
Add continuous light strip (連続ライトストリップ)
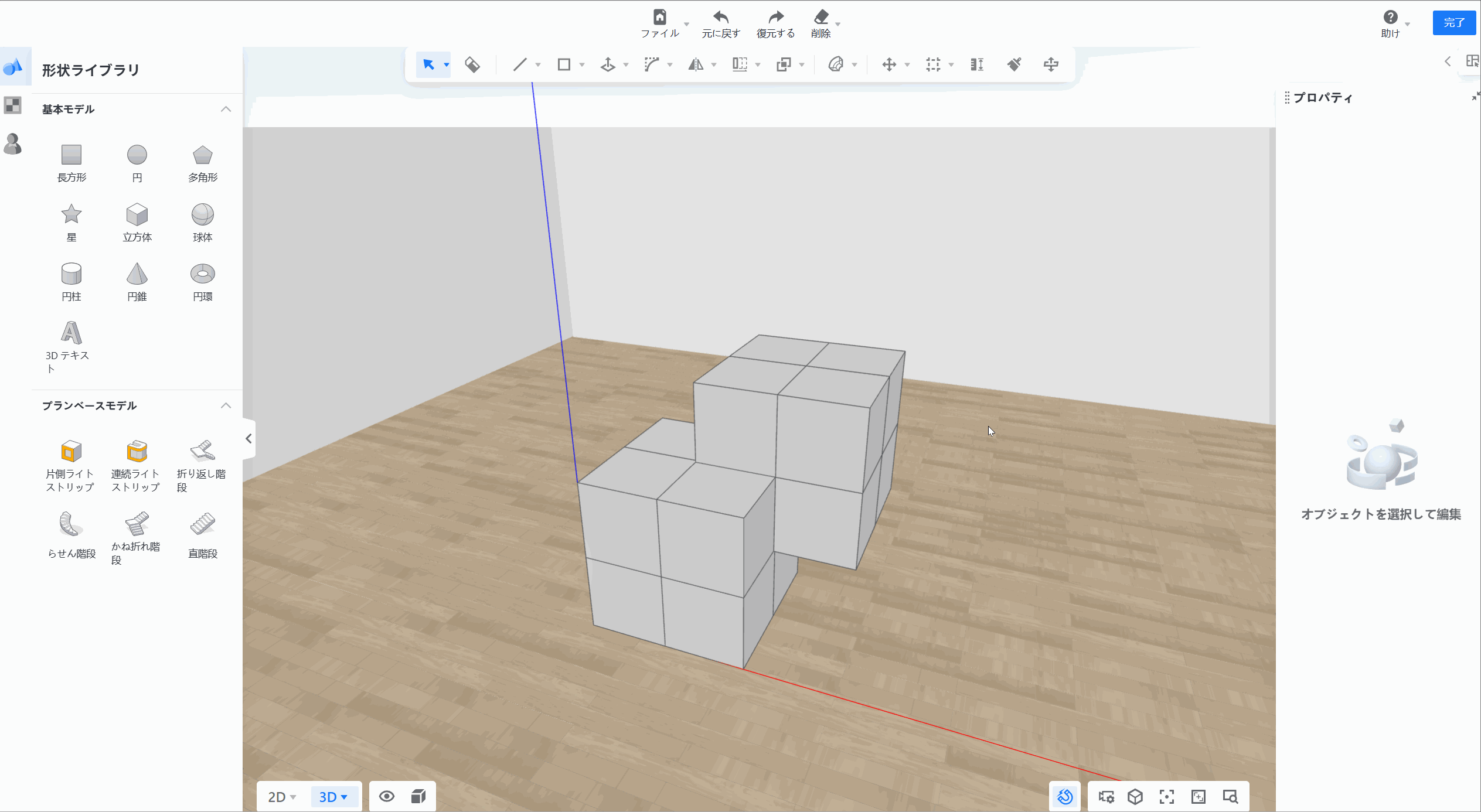coord(137,466)
